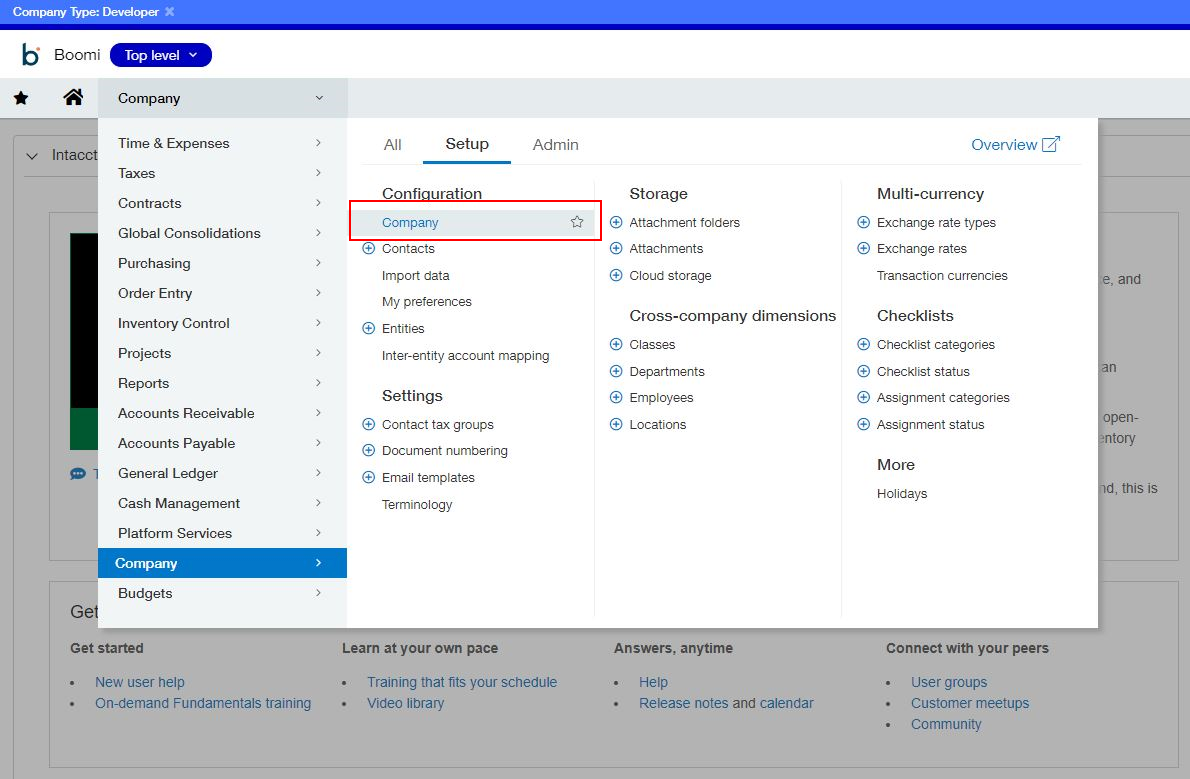This screenshot has height=779, width=1190.
Task: Click the plus icon next to Departments
Action: tap(616, 372)
